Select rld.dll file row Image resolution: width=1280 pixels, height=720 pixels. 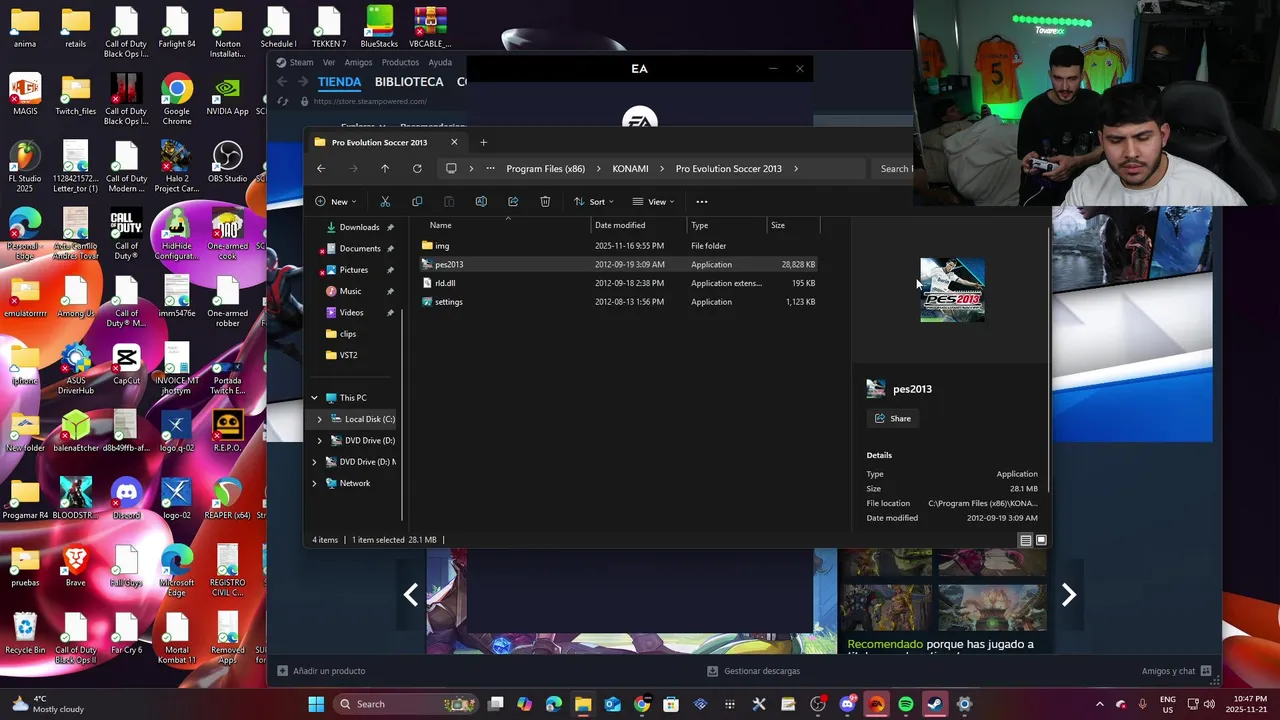point(619,283)
